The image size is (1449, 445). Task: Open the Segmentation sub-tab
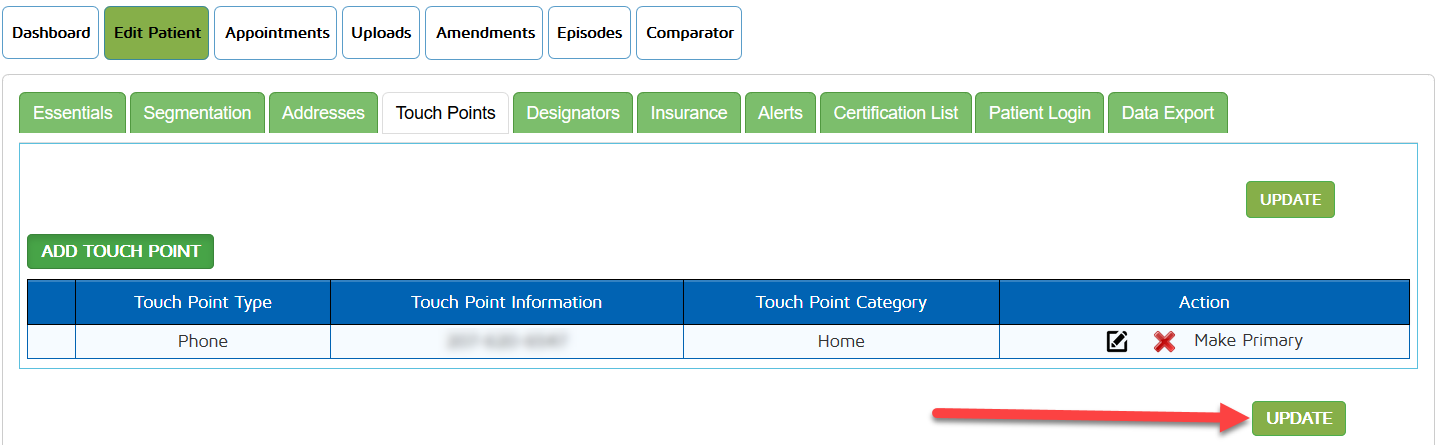(197, 113)
